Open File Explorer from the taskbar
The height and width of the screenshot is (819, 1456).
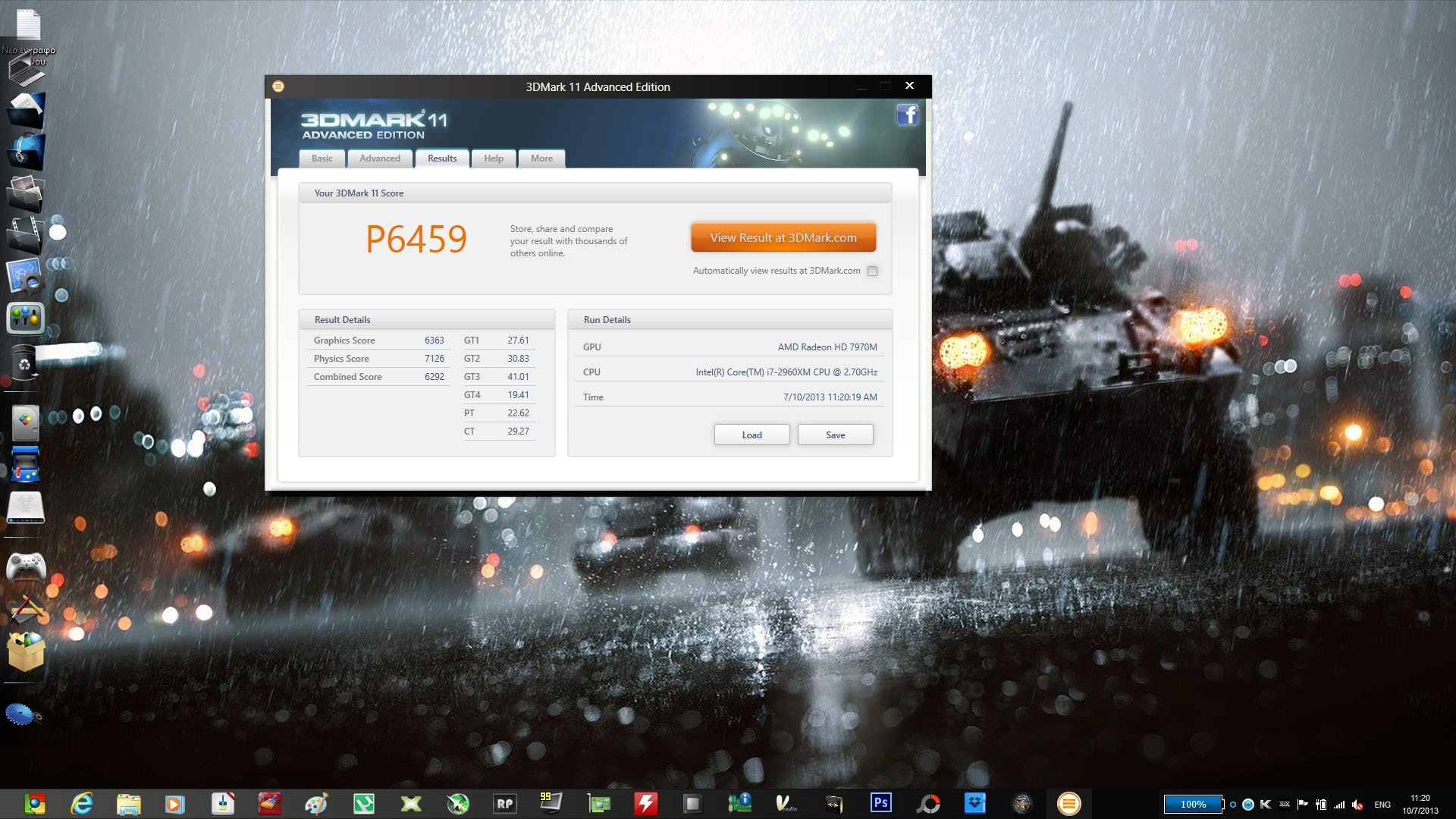(x=129, y=803)
